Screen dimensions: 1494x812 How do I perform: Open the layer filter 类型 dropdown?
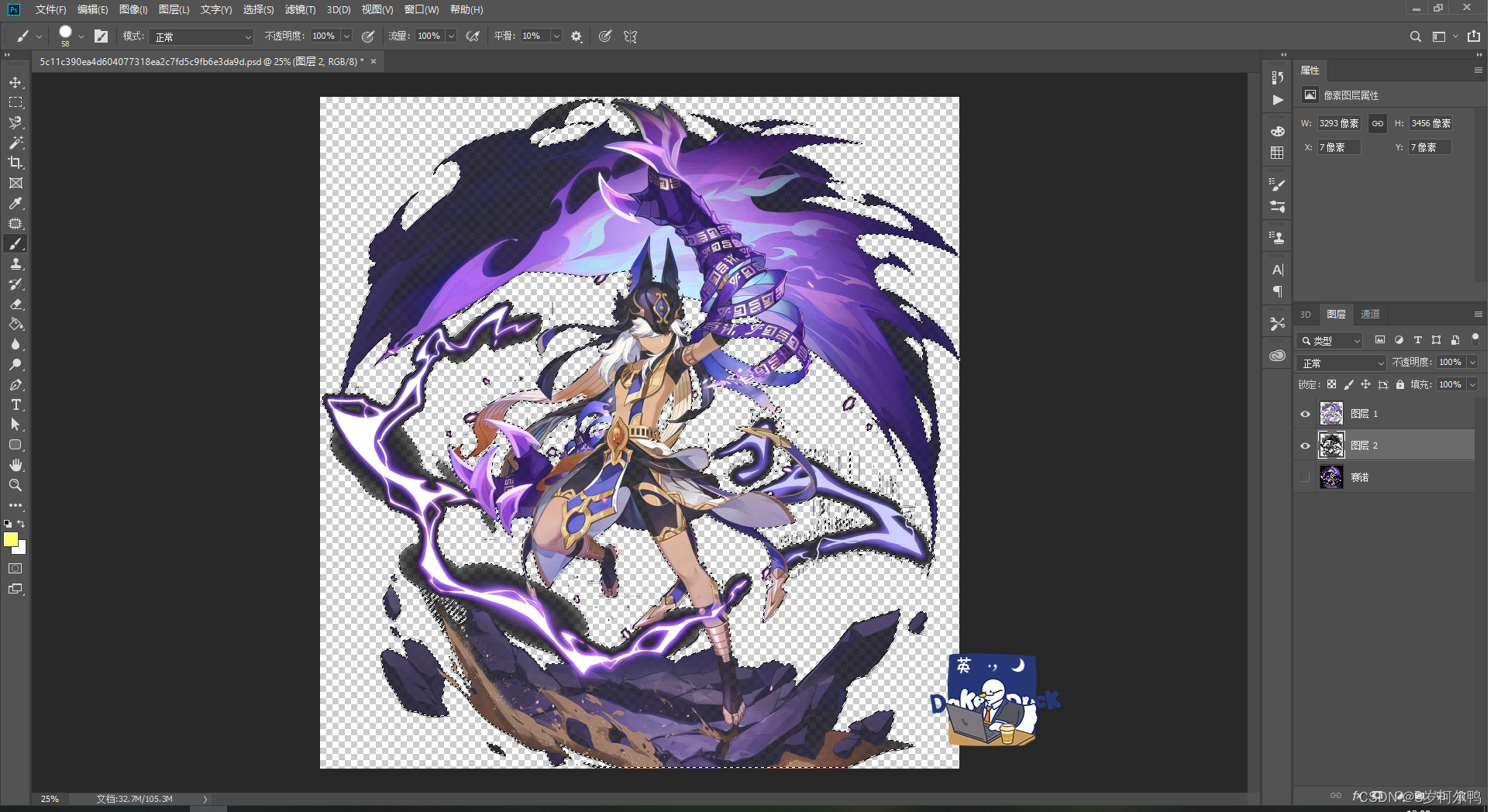(x=1330, y=340)
